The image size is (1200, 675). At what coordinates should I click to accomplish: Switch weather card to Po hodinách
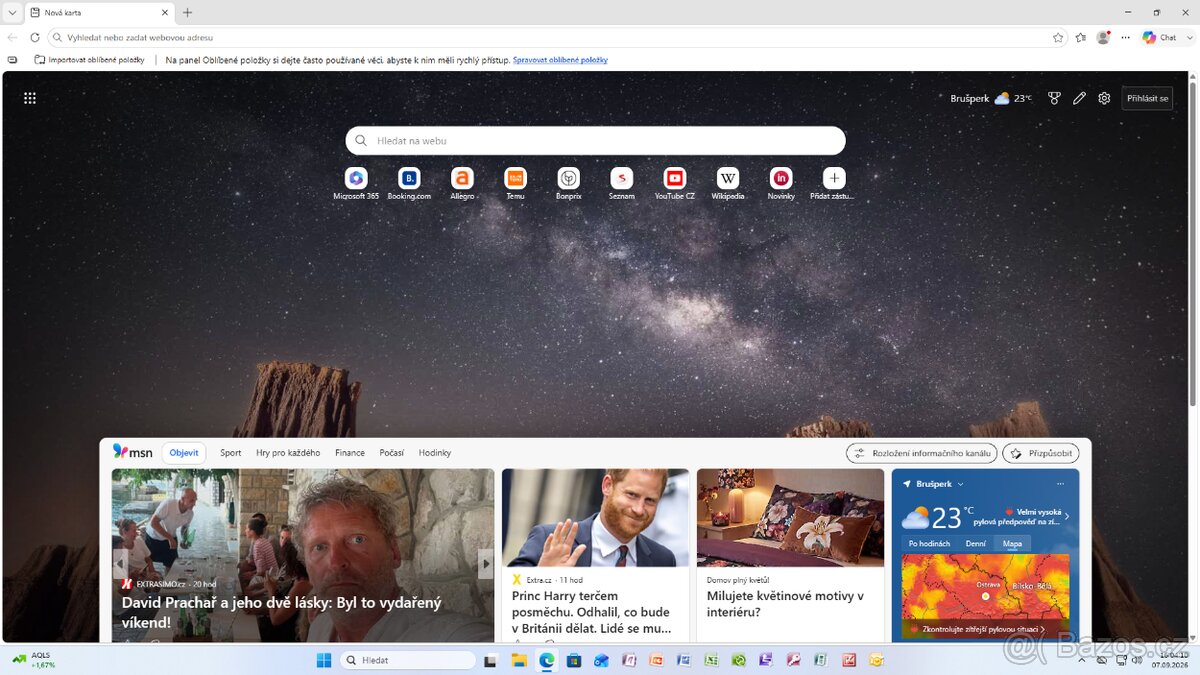coord(929,544)
